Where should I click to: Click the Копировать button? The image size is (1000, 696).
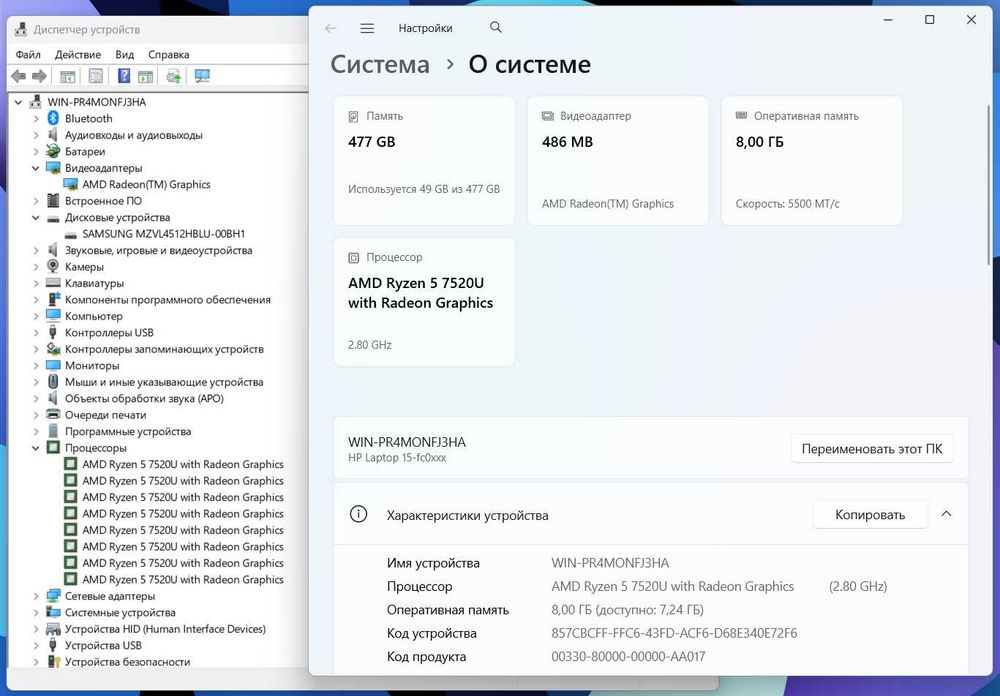pyautogui.click(x=870, y=514)
